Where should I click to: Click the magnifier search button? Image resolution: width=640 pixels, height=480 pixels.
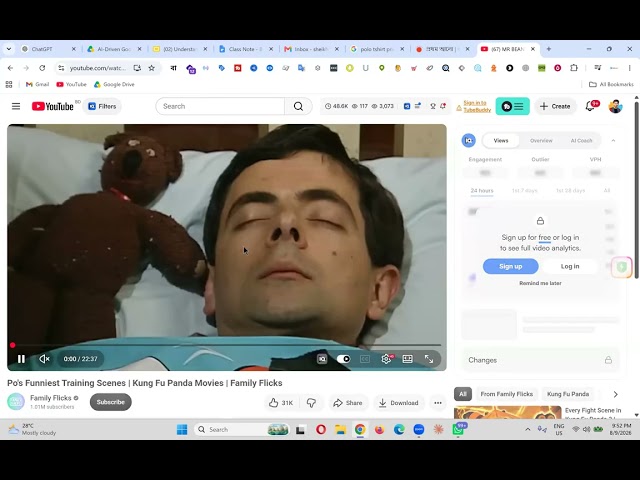click(x=298, y=107)
